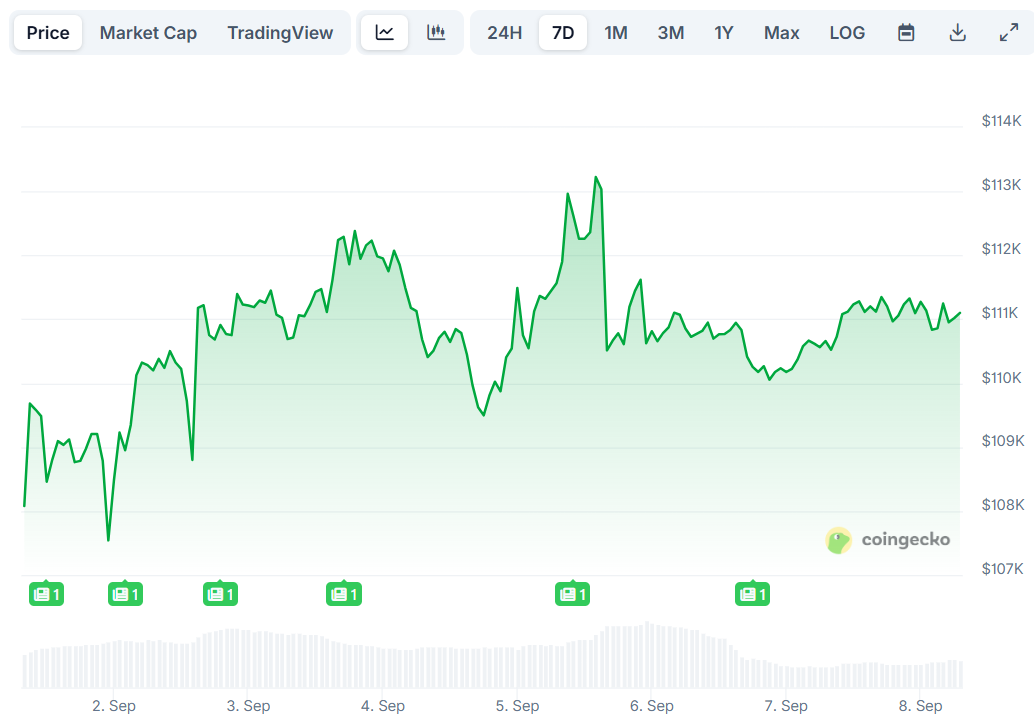Screen dimensions: 1034x719
Task: Switch to candlestick chart view icon
Action: [x=436, y=32]
